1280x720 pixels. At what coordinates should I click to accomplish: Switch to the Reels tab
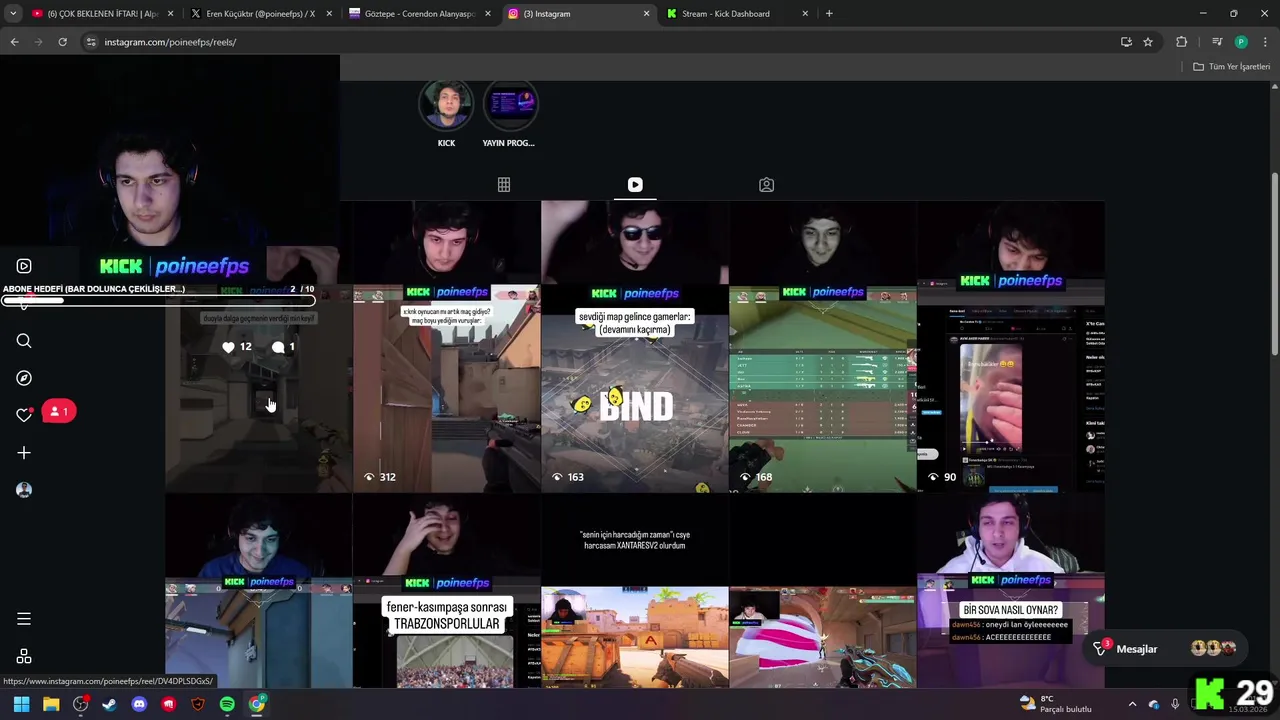[x=635, y=185]
